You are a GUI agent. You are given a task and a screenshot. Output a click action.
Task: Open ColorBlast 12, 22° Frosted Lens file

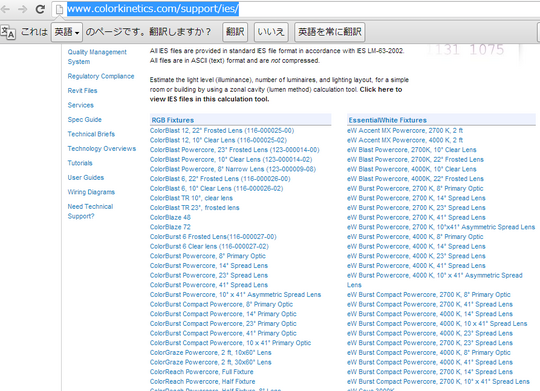tap(222, 131)
